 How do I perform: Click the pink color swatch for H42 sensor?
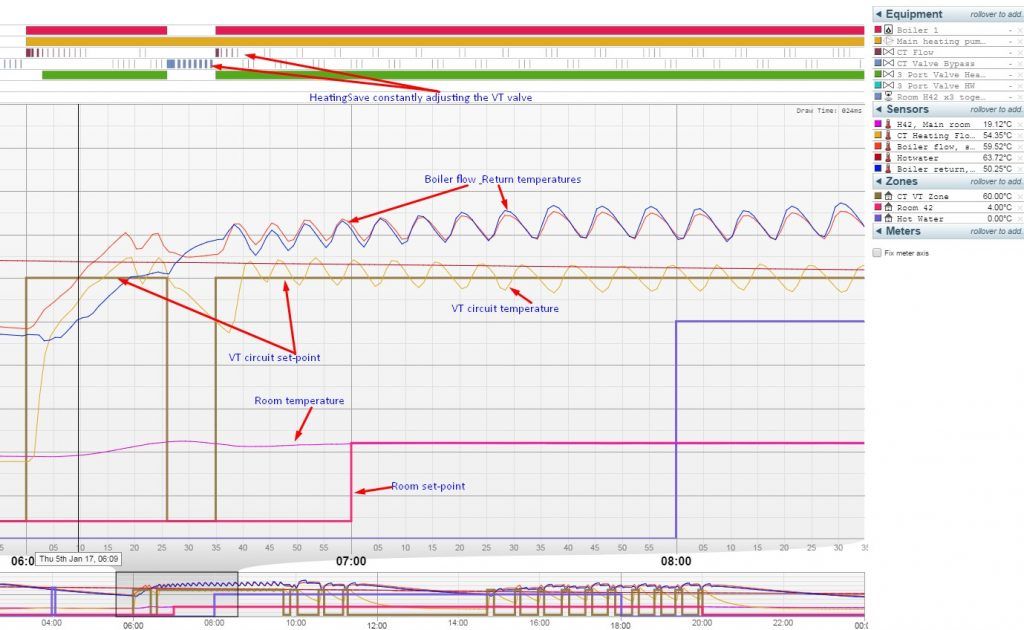pos(877,124)
